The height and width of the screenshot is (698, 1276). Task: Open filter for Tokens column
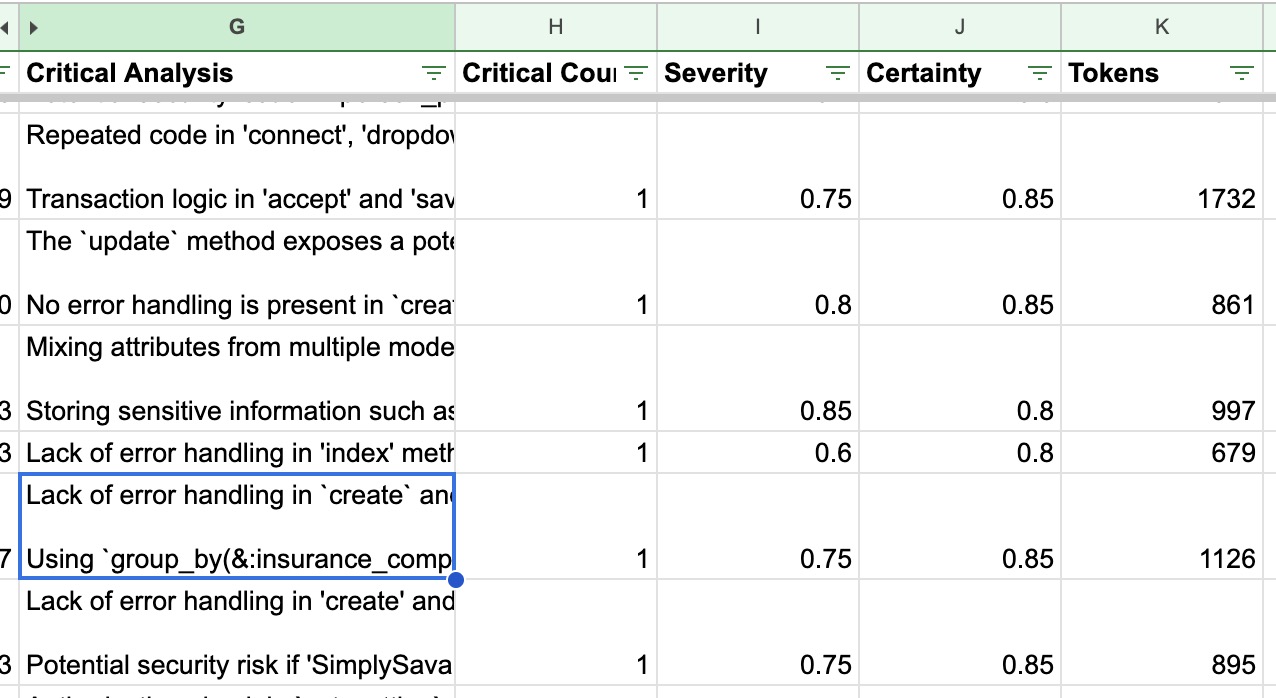(1241, 73)
